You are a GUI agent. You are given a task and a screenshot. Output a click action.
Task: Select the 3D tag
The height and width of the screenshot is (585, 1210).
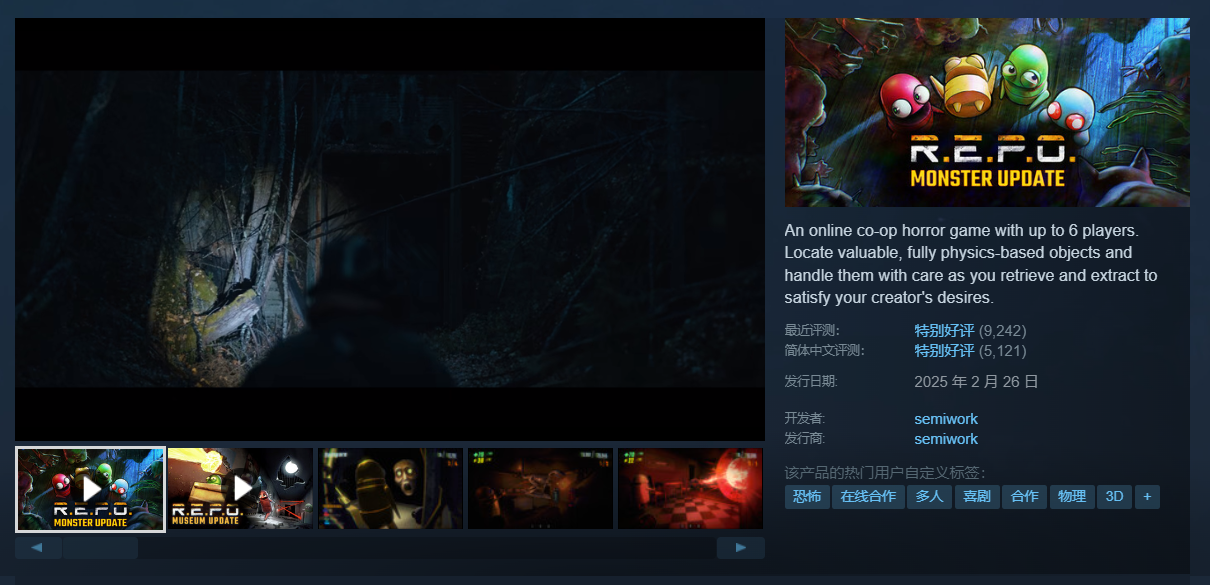click(x=1114, y=496)
